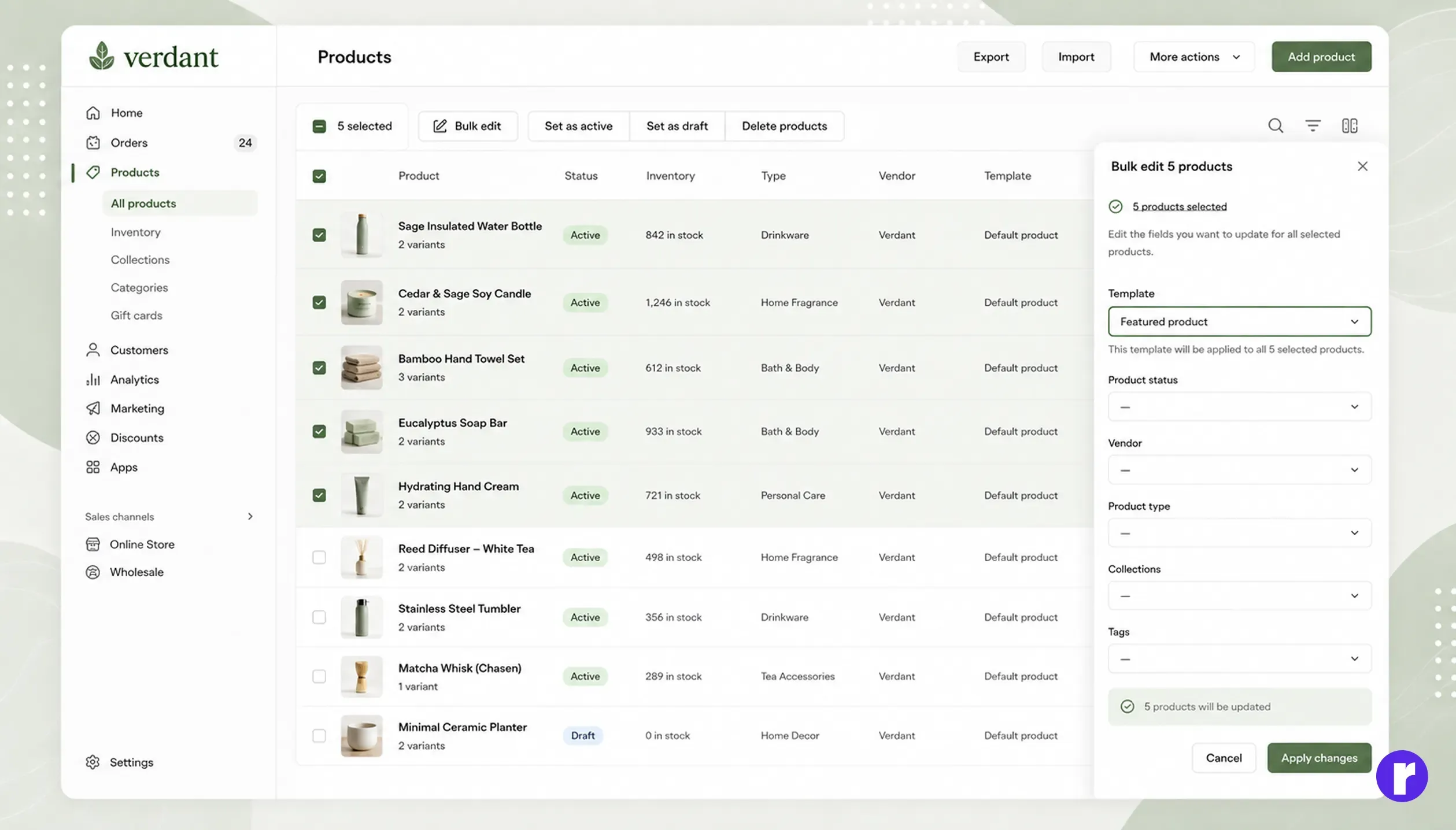Open Cedar & Sage Soy Candle thumbnail

[361, 302]
